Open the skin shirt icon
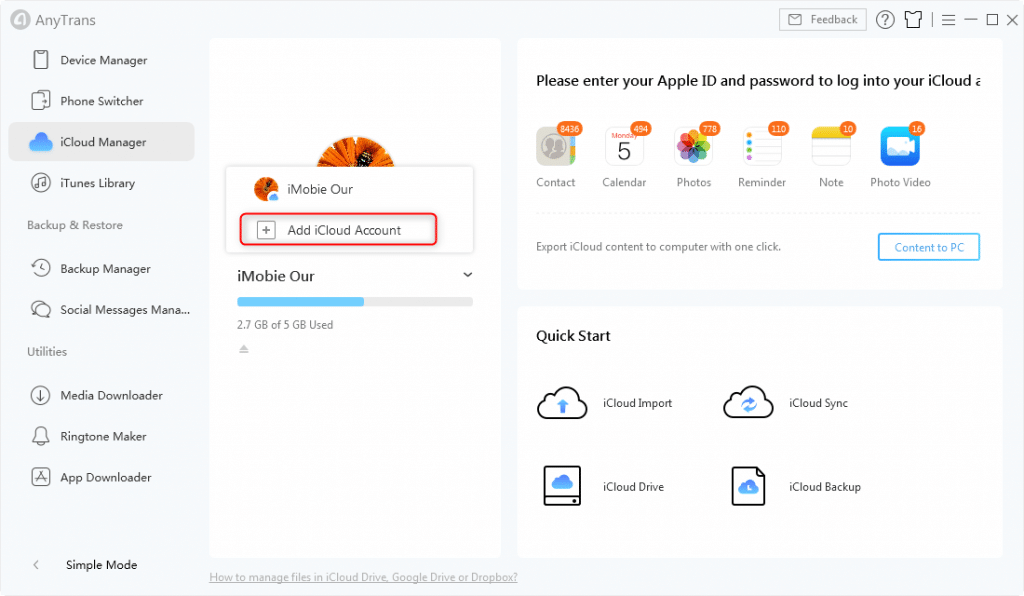This screenshot has height=596, width=1024. 913,20
